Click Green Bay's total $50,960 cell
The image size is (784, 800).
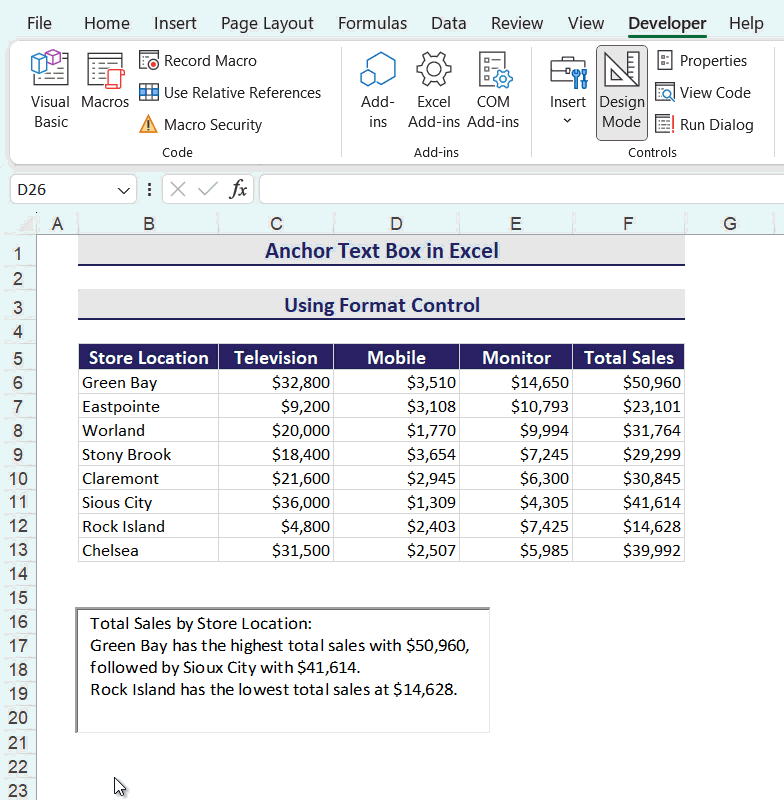click(628, 382)
